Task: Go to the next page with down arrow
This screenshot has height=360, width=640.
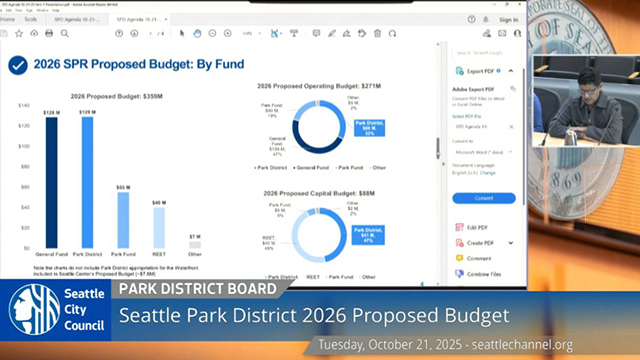Action: pyautogui.click(x=134, y=33)
